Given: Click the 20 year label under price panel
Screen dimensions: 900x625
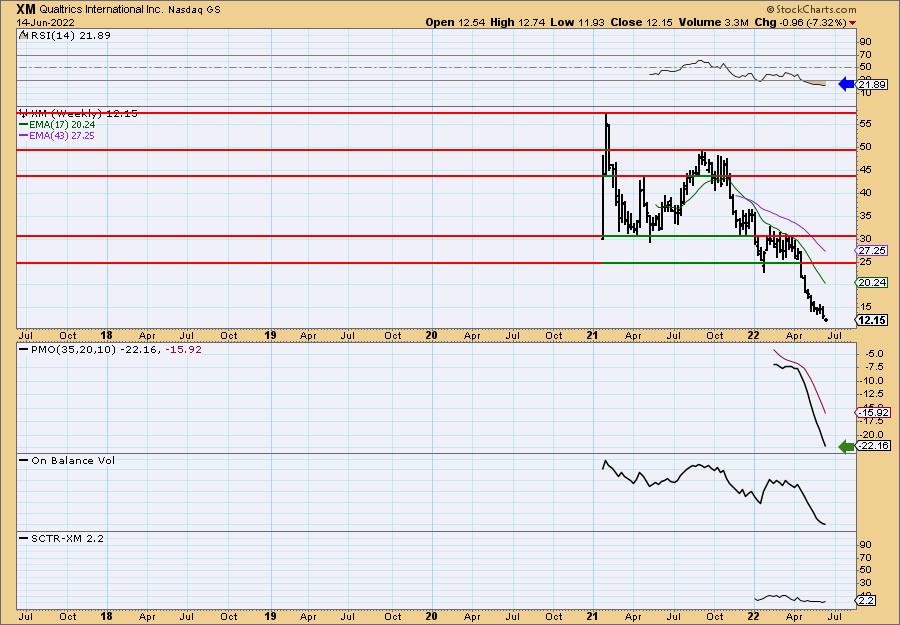Looking at the screenshot, I should [432, 336].
